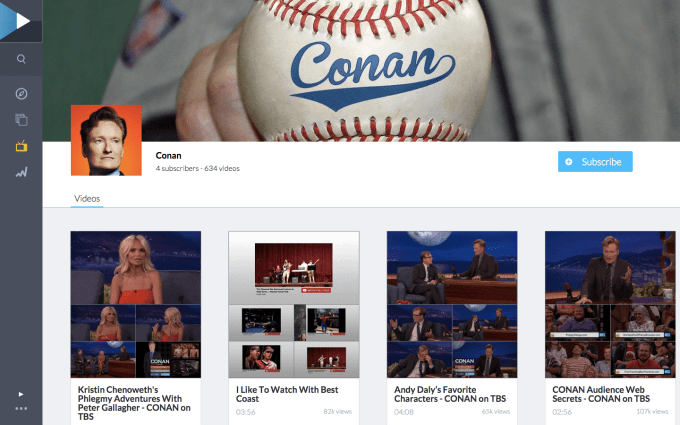
Task: Click the 04:08 duration label
Action: pyautogui.click(x=404, y=412)
